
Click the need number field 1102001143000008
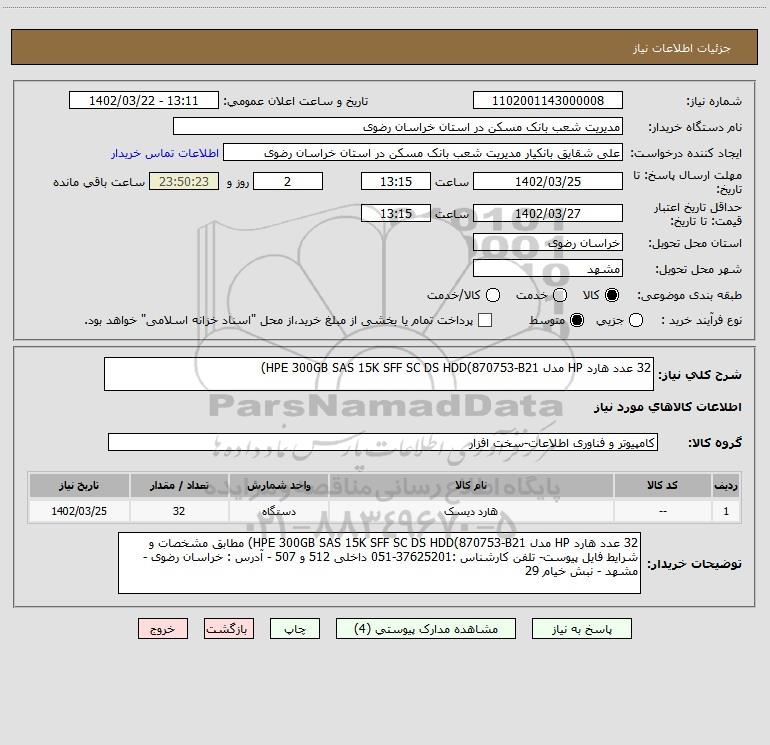(548, 101)
